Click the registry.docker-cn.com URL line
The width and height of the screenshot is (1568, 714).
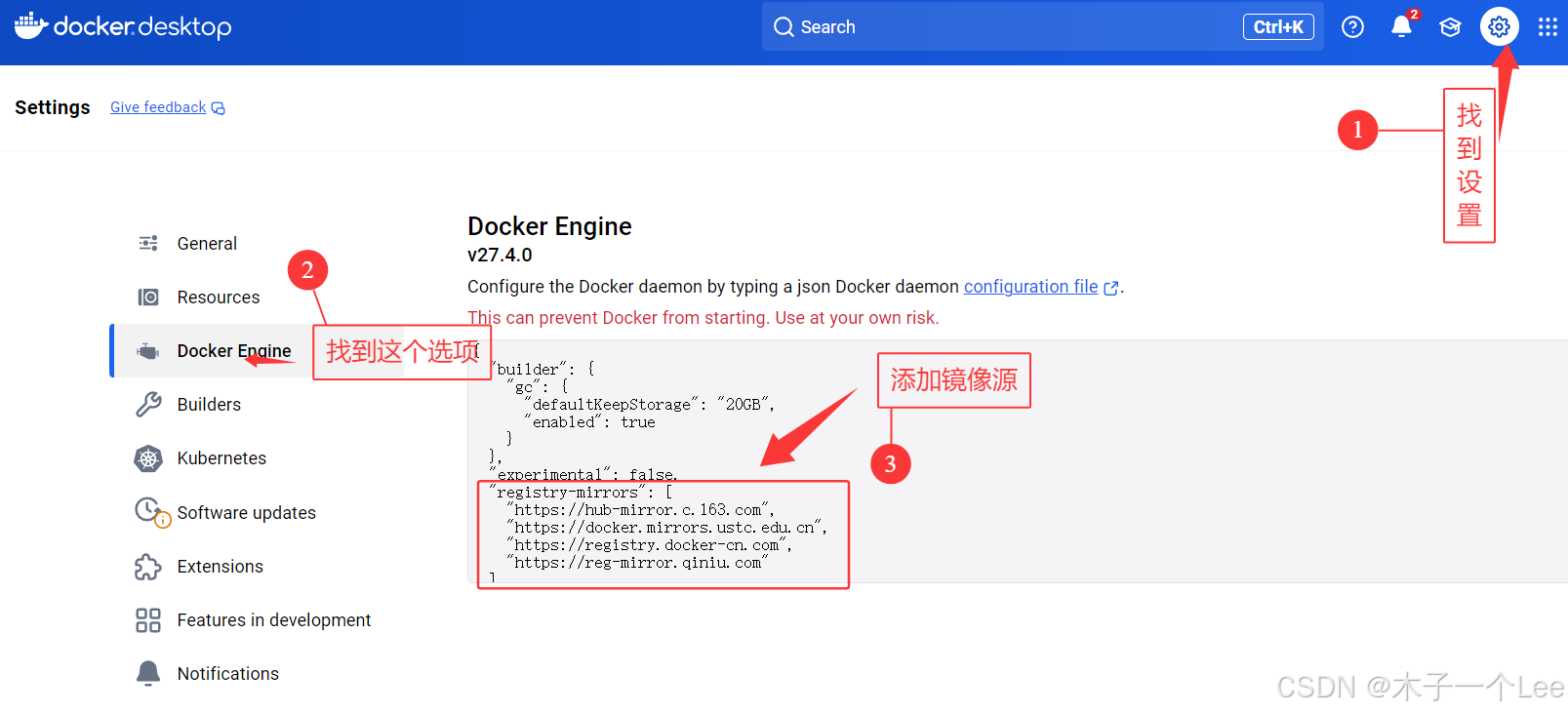pyautogui.click(x=649, y=545)
